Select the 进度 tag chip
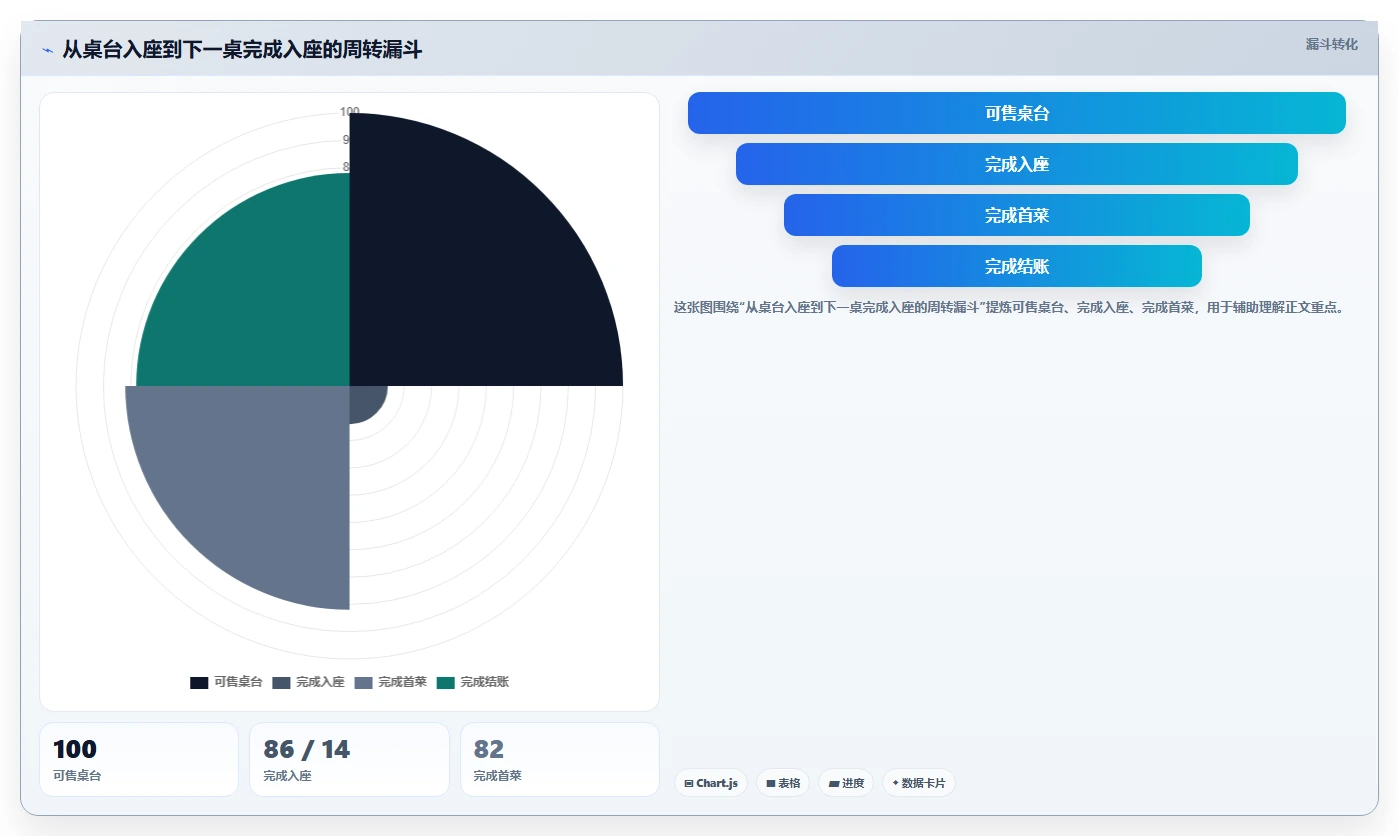This screenshot has width=1399, height=836. (x=846, y=783)
